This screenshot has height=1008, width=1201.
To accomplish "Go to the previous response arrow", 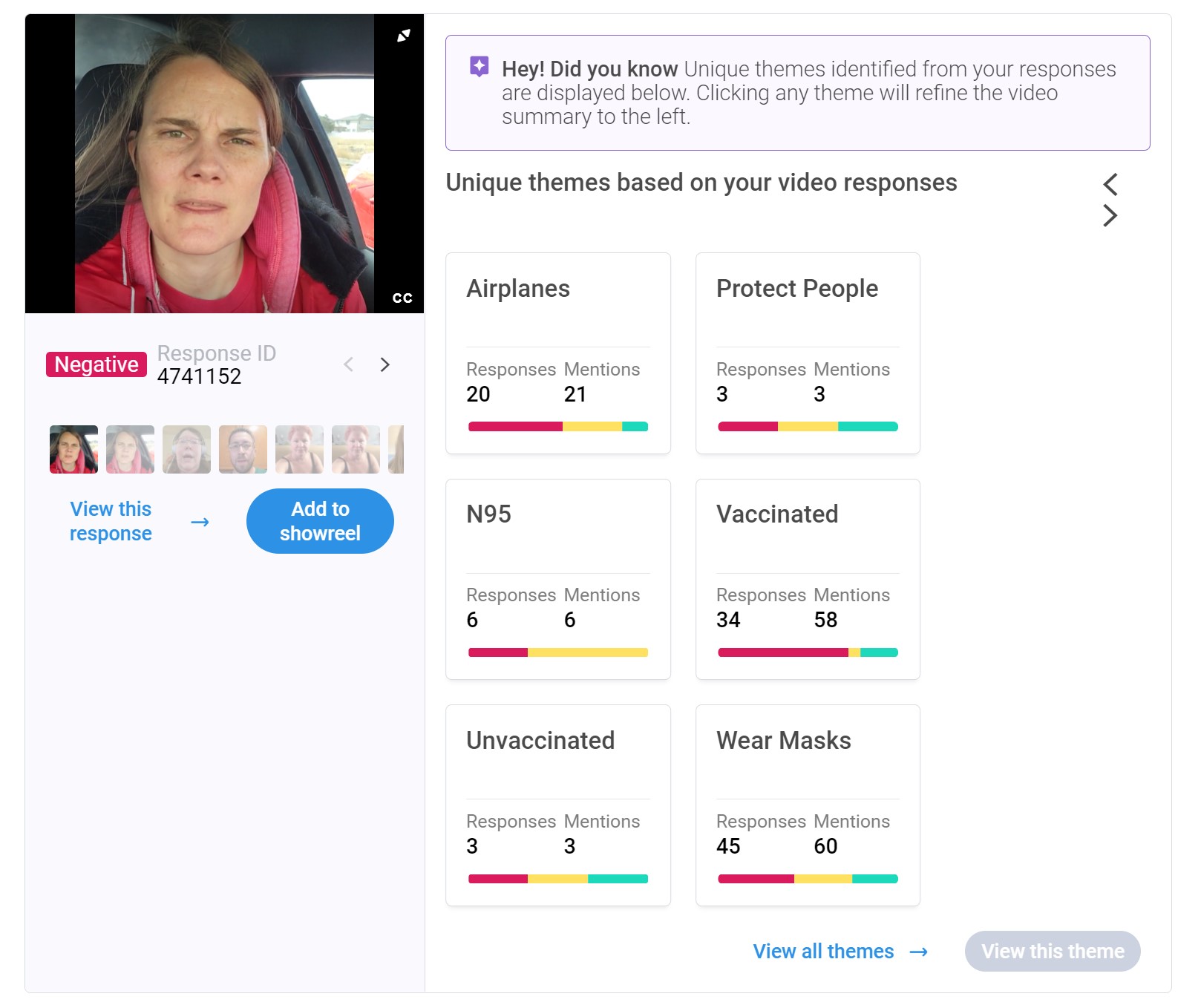I will click(348, 364).
